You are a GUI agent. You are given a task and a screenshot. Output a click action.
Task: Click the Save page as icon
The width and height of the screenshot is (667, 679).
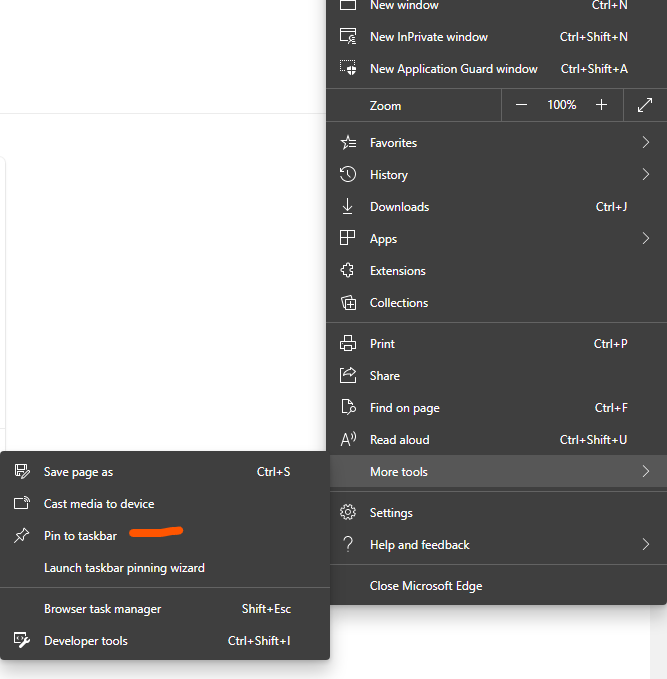coord(22,471)
